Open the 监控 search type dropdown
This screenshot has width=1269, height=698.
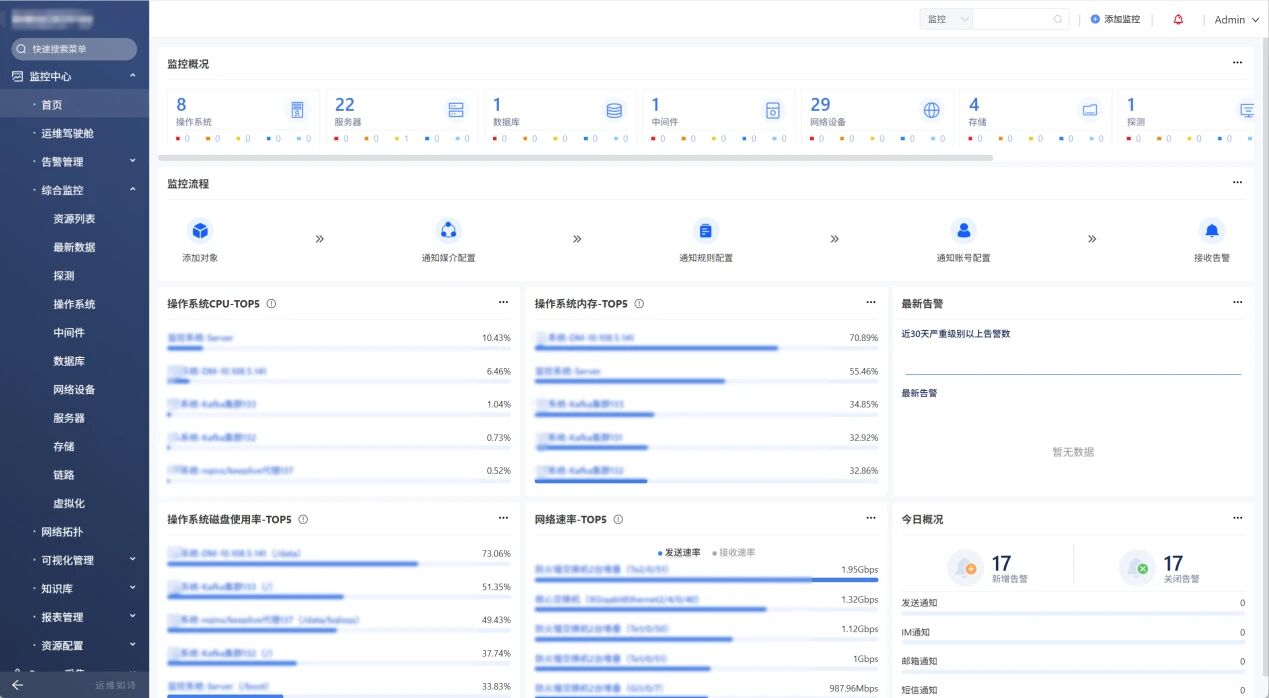point(946,19)
